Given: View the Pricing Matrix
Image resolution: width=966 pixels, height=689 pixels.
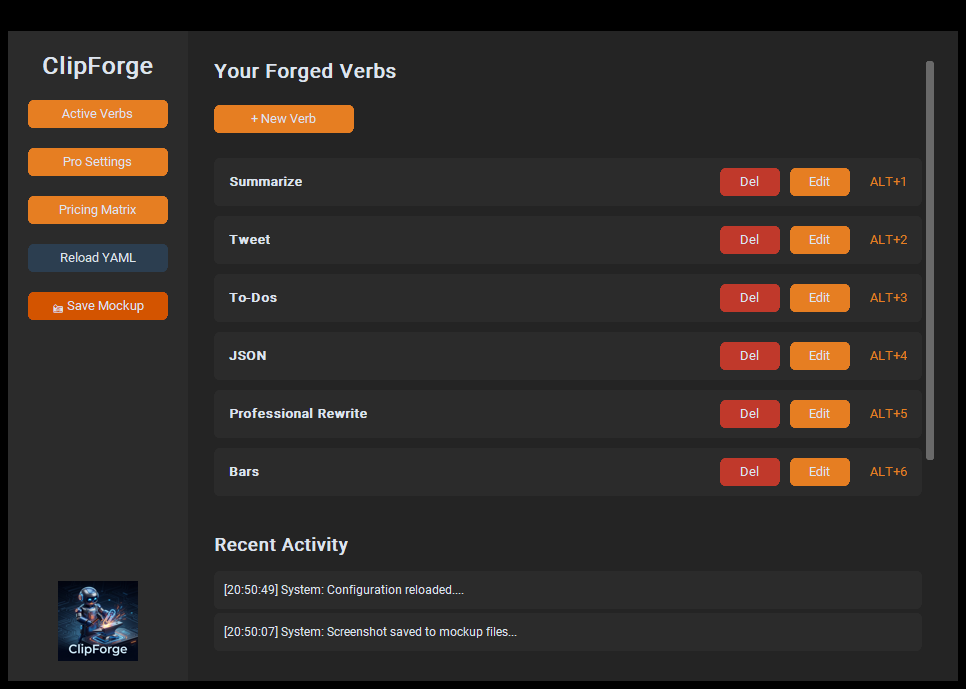Looking at the screenshot, I should coord(97,210).
